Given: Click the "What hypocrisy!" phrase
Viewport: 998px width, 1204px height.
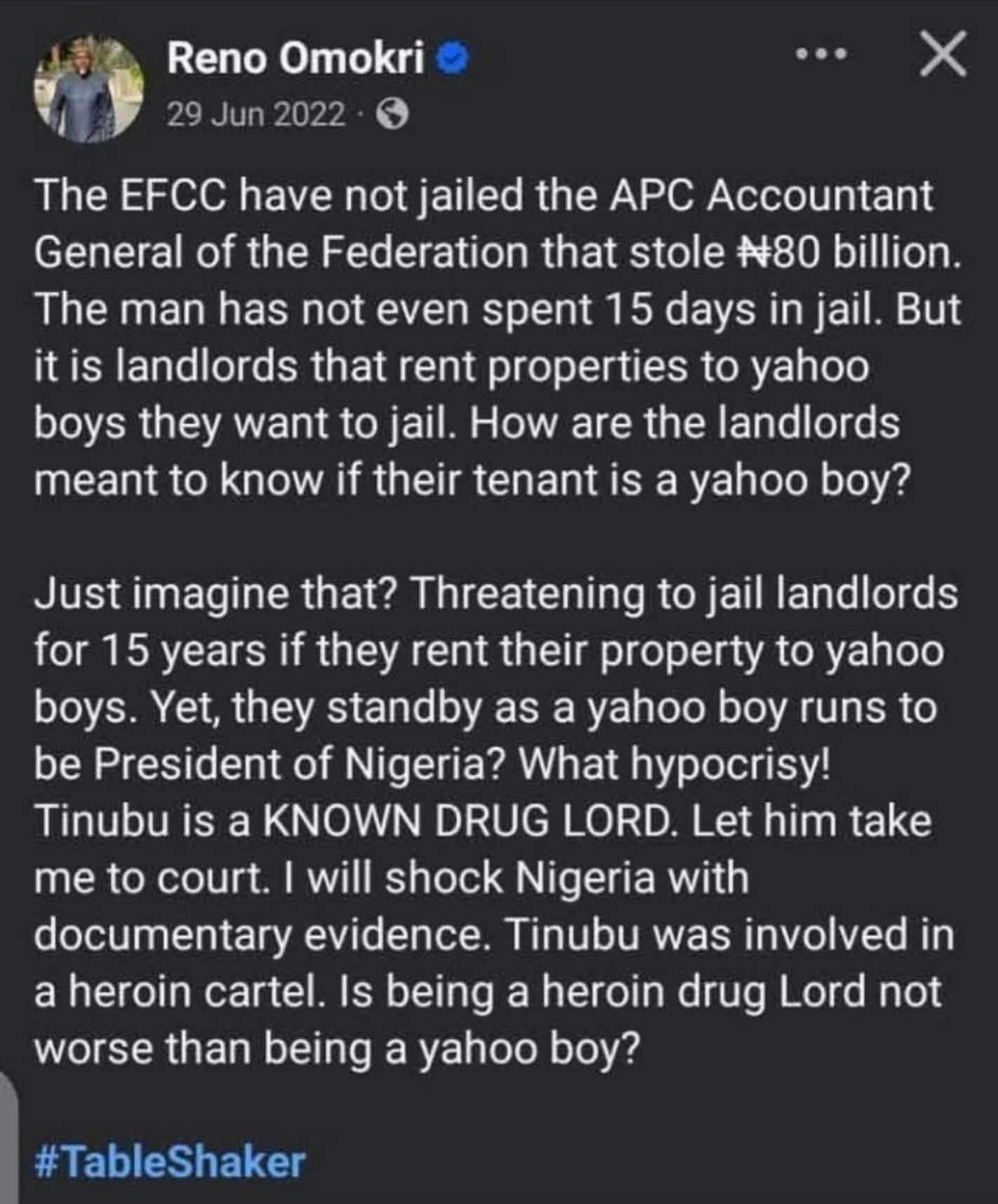Looking at the screenshot, I should [674, 764].
